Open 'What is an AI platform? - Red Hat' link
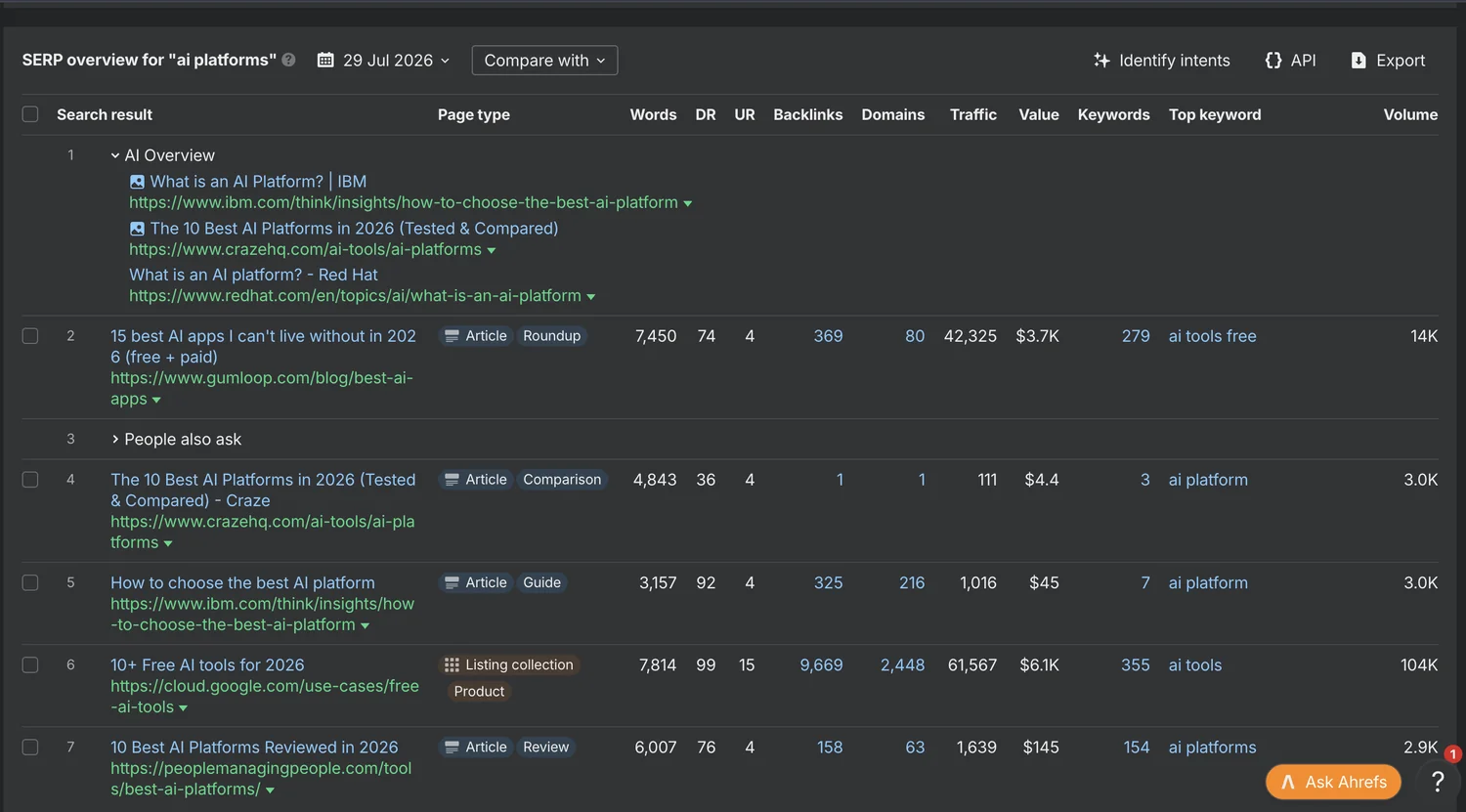The image size is (1466, 812). point(253,276)
